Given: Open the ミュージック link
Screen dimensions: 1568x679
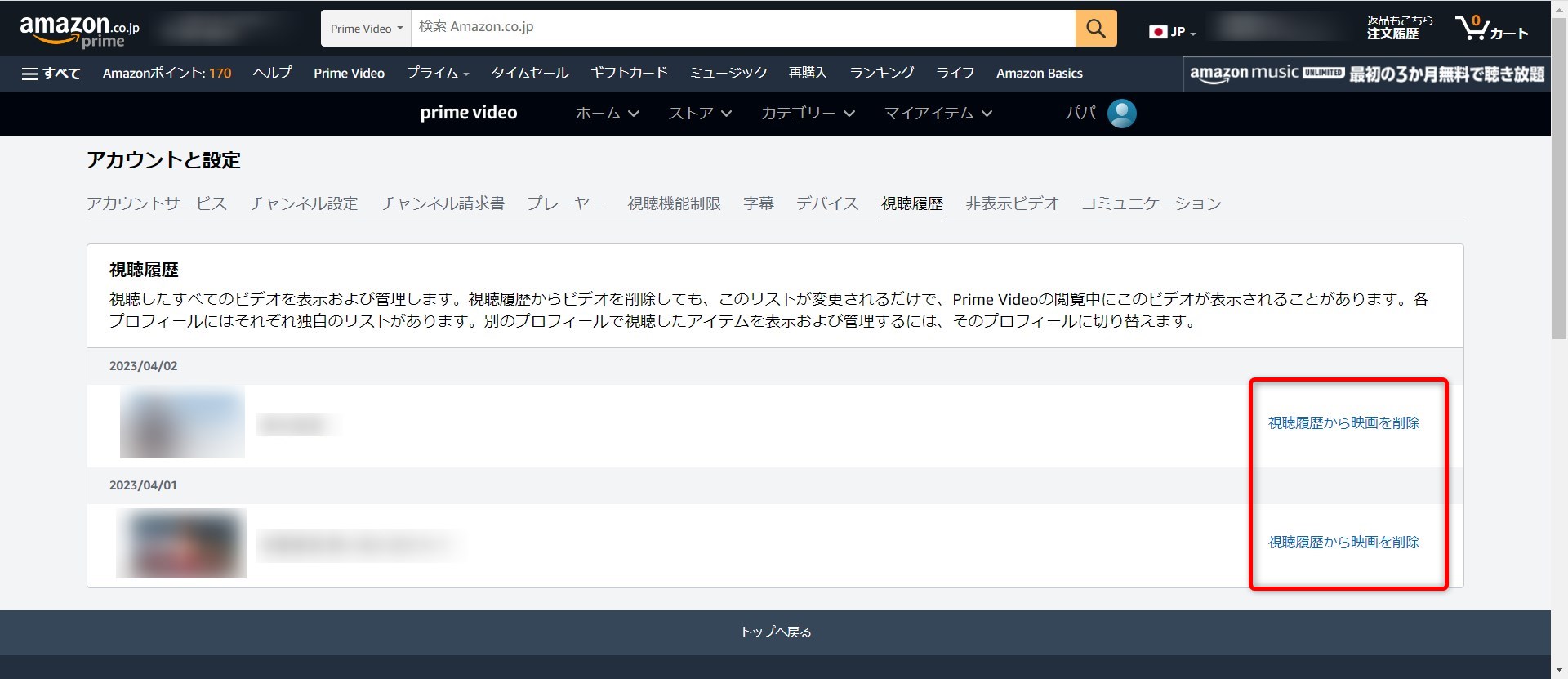Looking at the screenshot, I should [728, 74].
